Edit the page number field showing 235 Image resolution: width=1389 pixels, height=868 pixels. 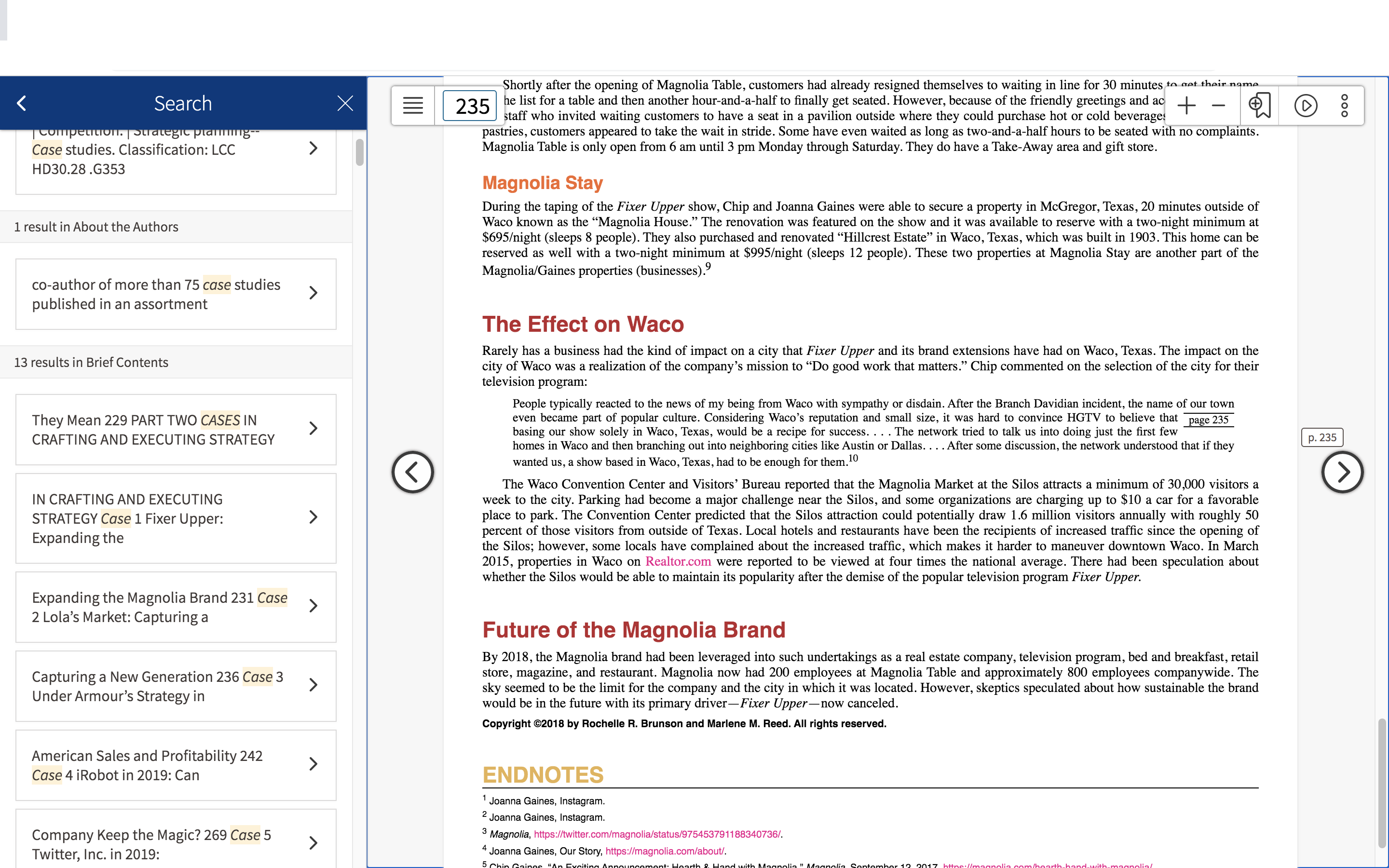point(469,106)
